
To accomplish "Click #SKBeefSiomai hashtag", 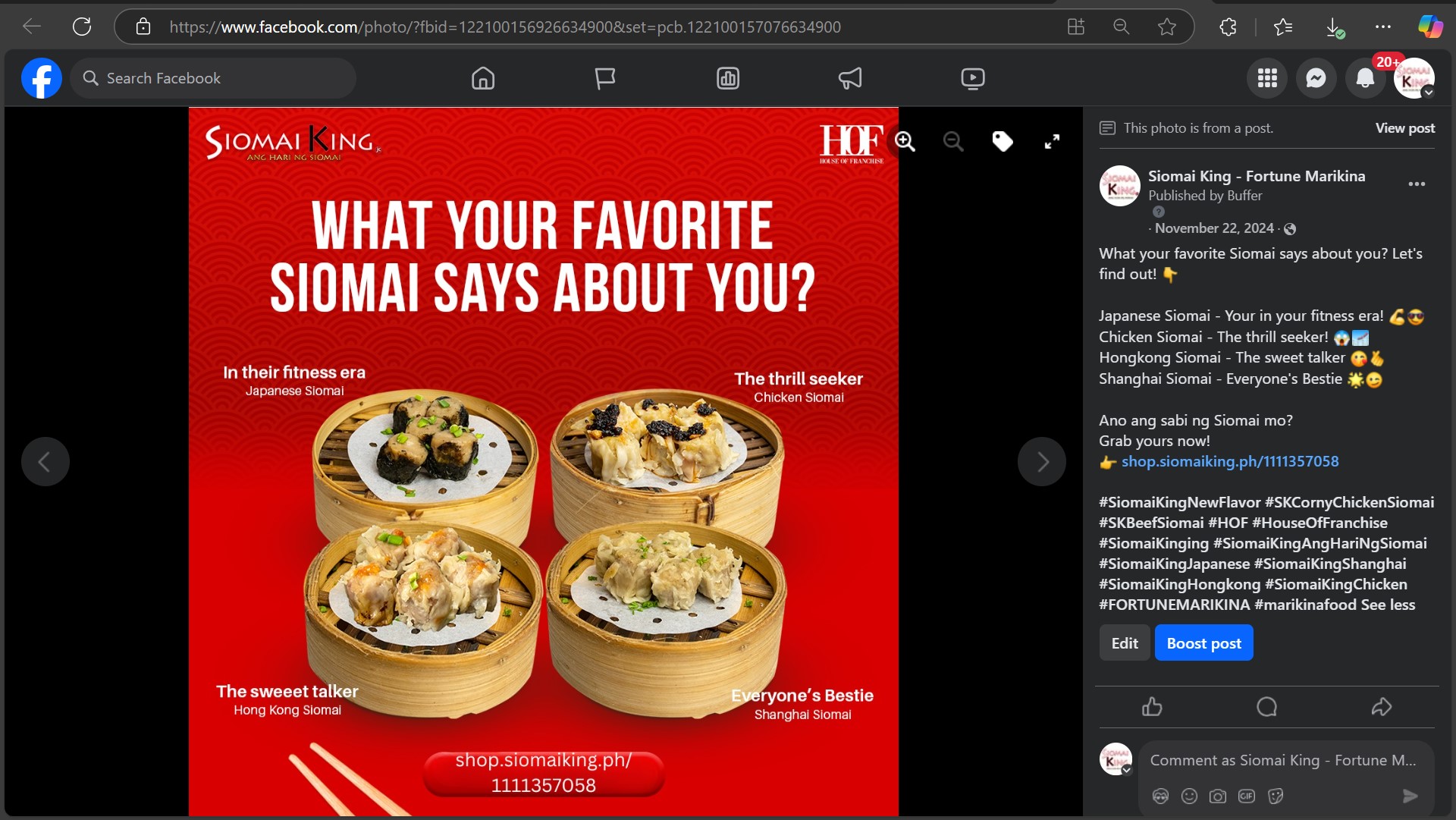I will pos(1151,523).
